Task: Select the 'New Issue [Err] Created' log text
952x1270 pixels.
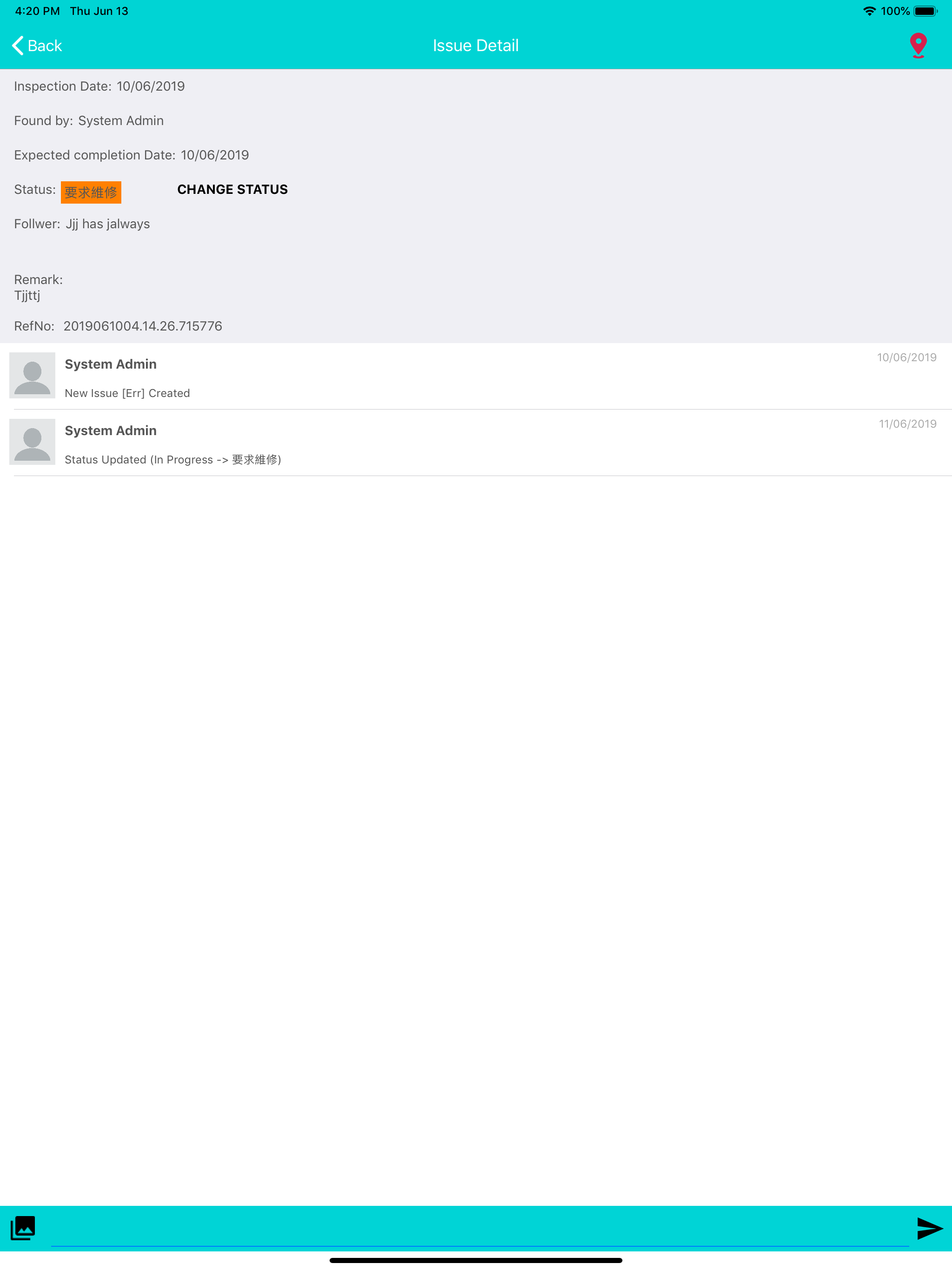Action: click(127, 393)
